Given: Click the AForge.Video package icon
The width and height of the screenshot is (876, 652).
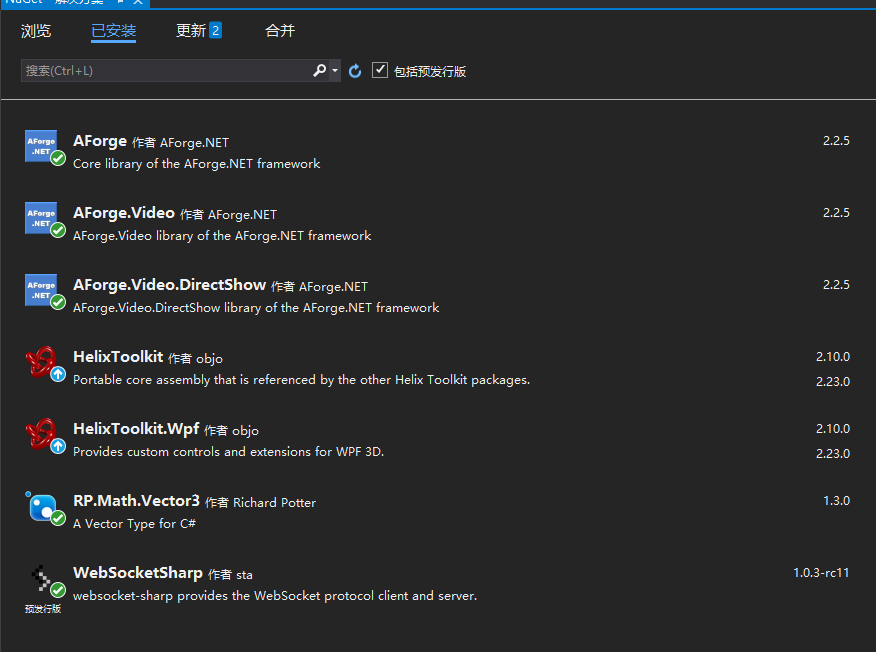Looking at the screenshot, I should [41, 218].
